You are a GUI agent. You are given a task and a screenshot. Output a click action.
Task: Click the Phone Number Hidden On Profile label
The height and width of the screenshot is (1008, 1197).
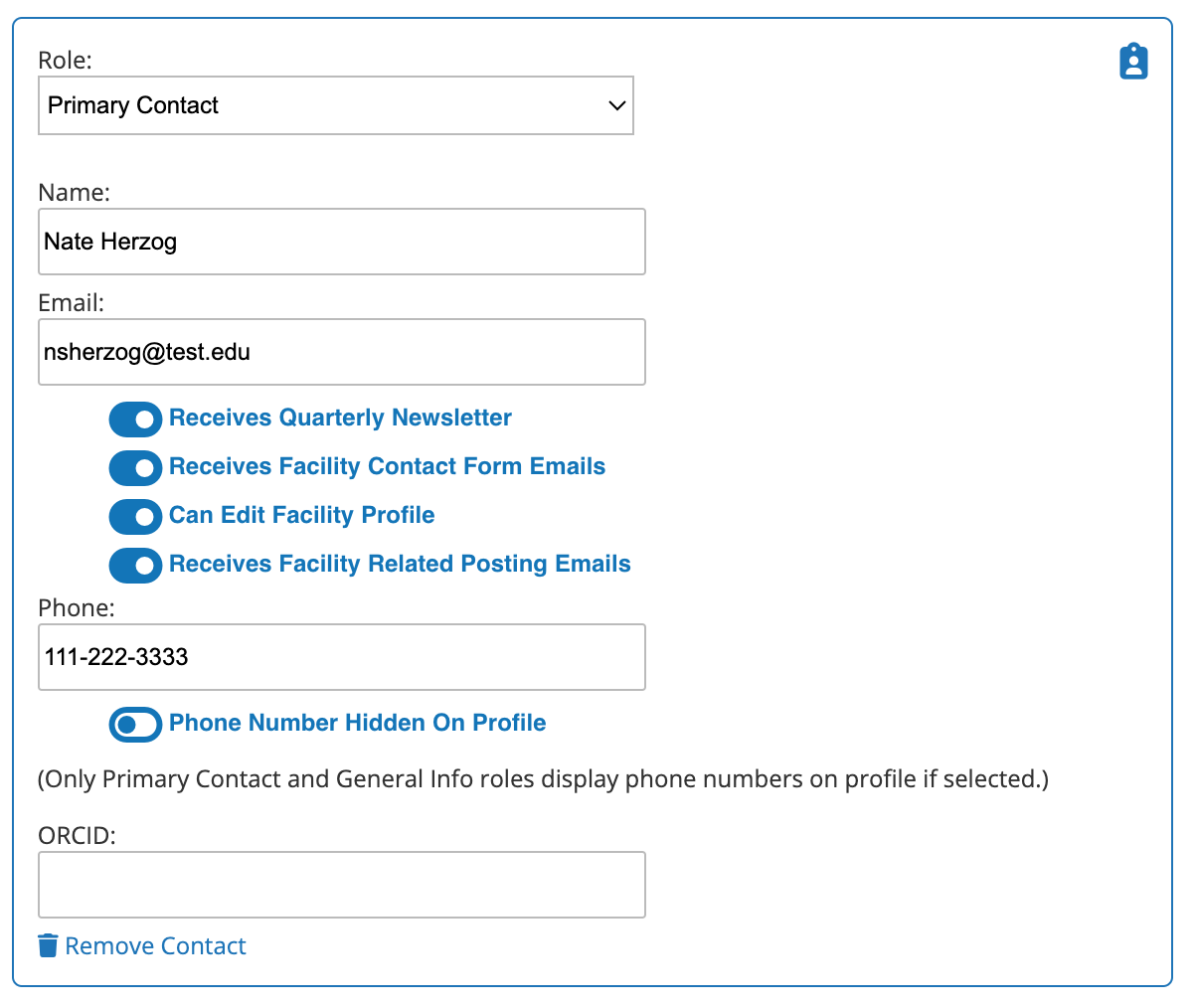(x=358, y=723)
